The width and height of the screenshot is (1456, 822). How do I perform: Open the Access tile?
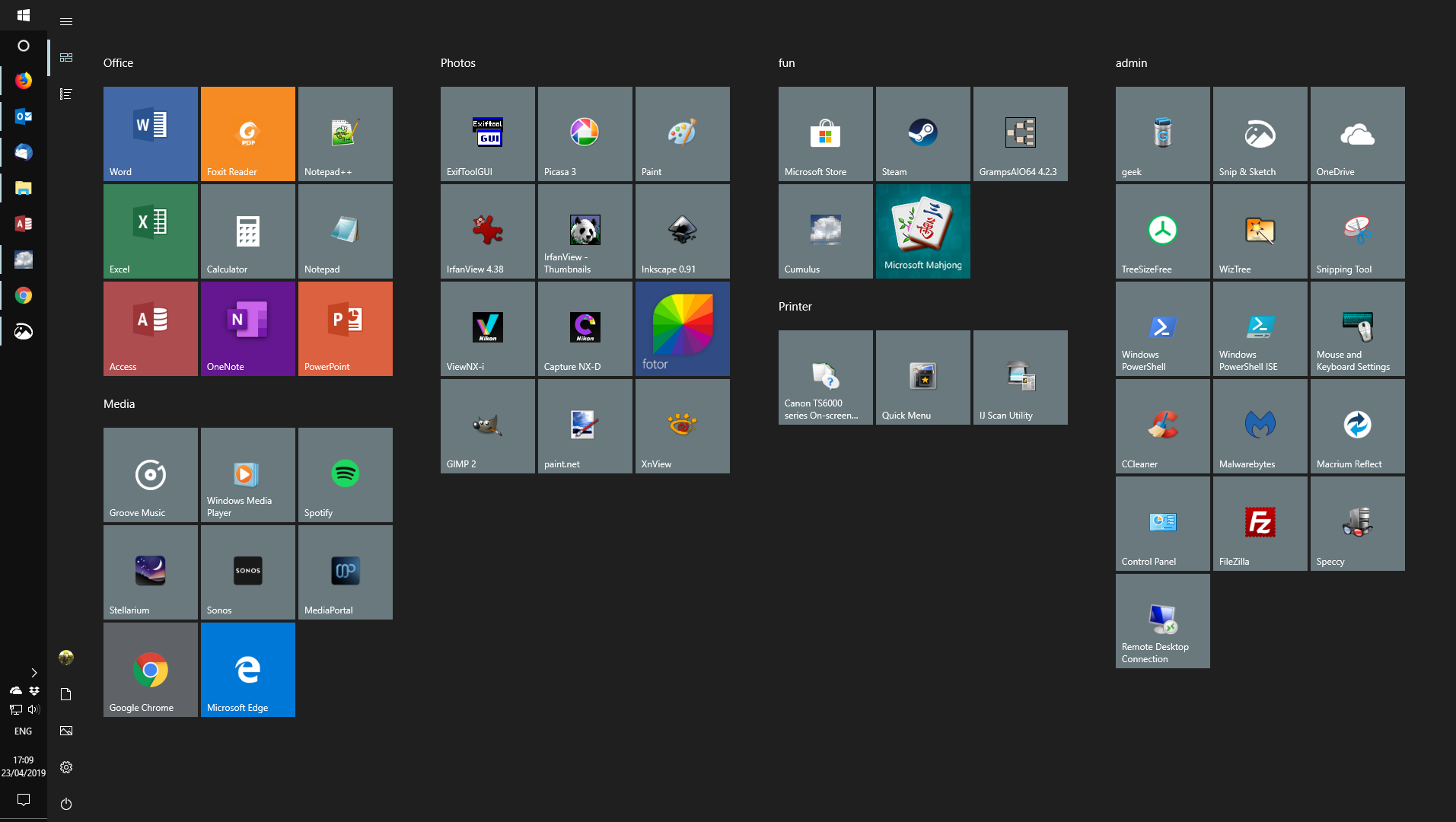point(151,329)
